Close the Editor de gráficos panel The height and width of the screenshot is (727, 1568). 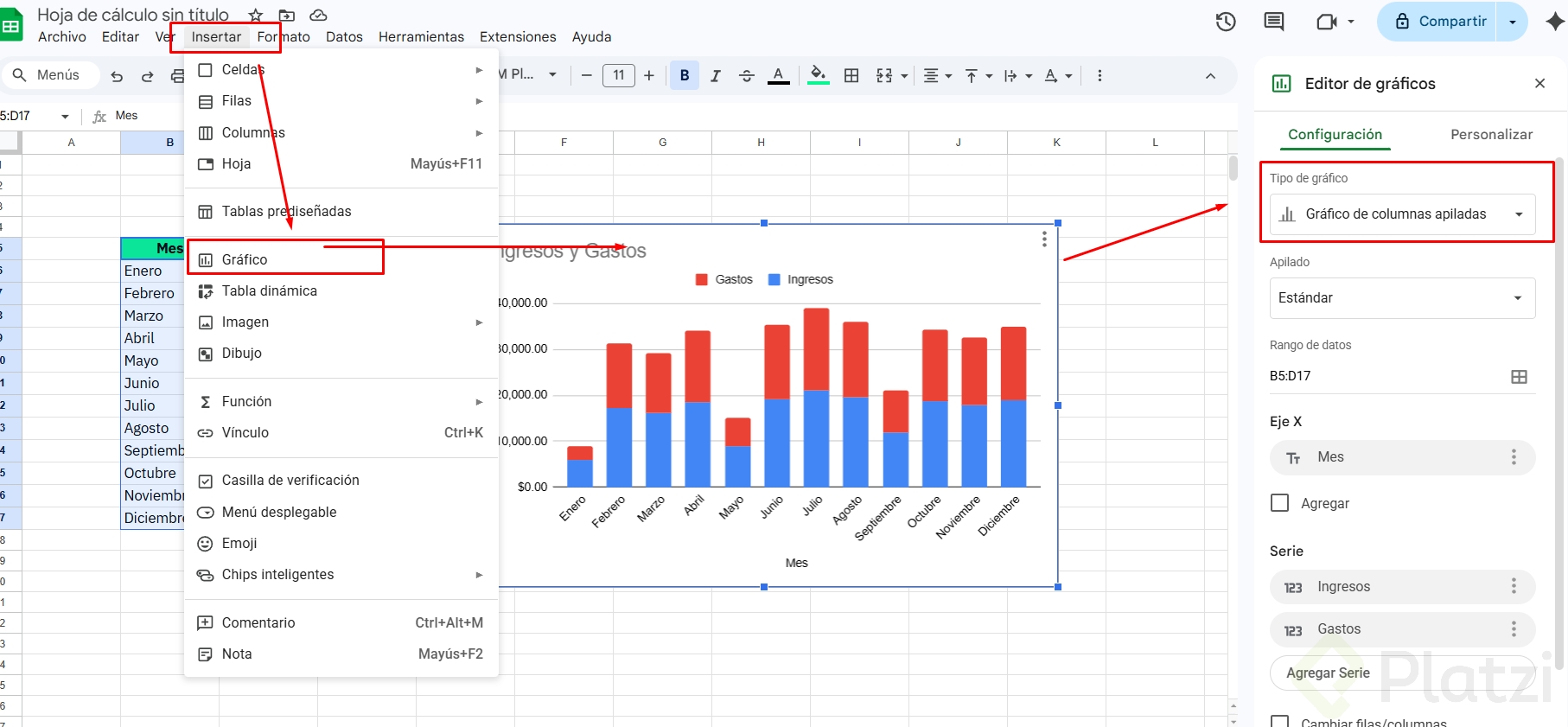[1539, 84]
